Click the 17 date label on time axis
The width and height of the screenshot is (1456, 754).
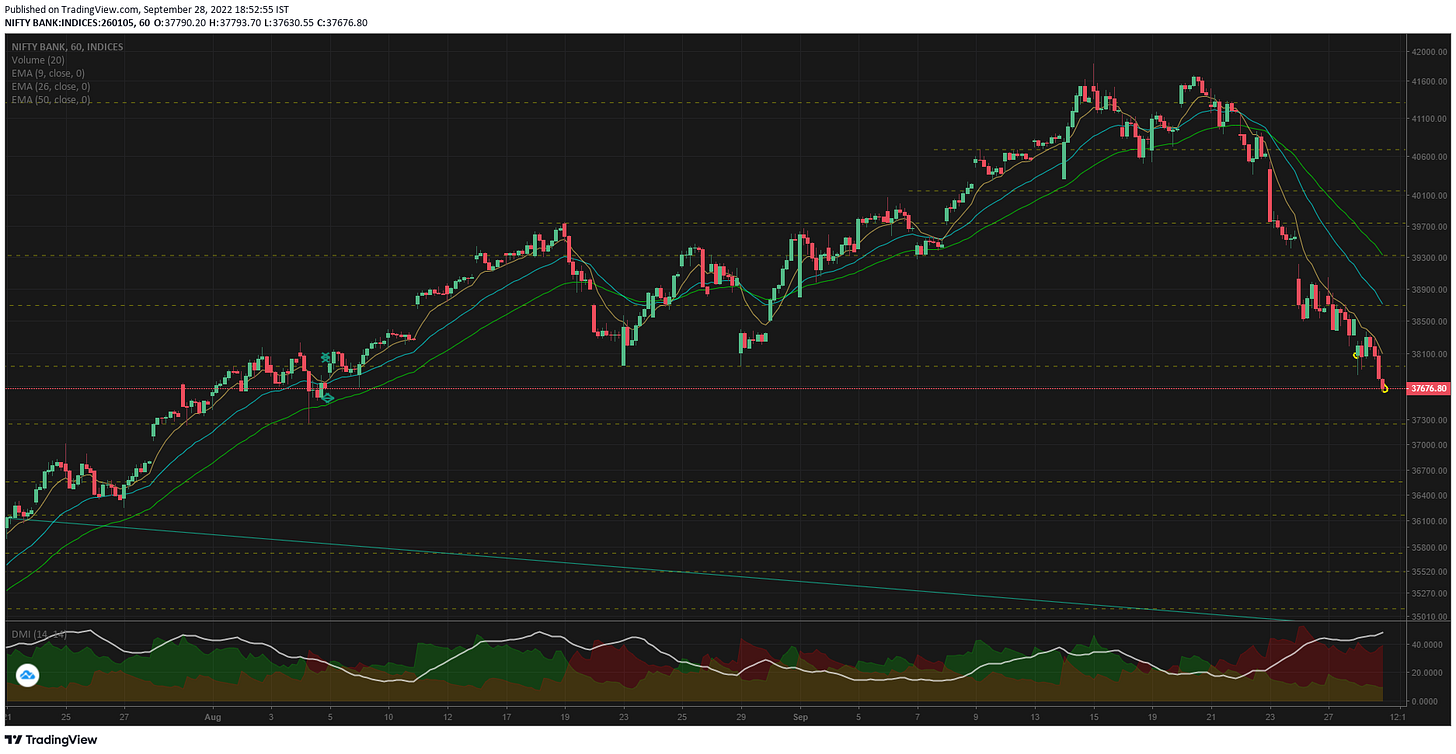tap(506, 717)
